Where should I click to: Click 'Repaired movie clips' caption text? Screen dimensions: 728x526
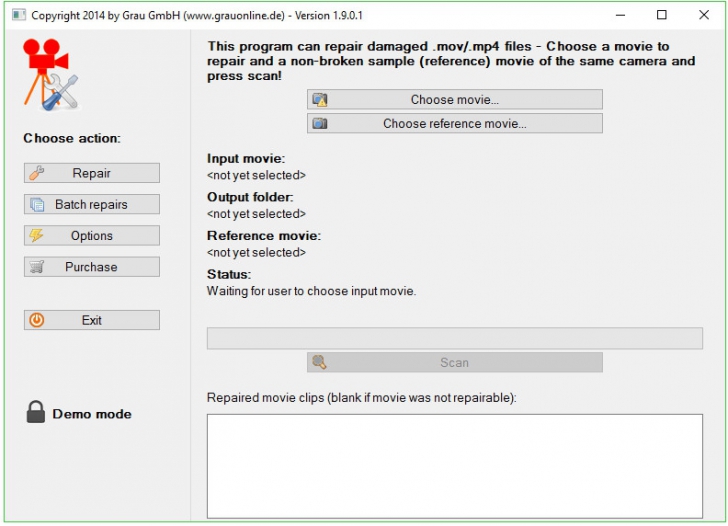361,398
